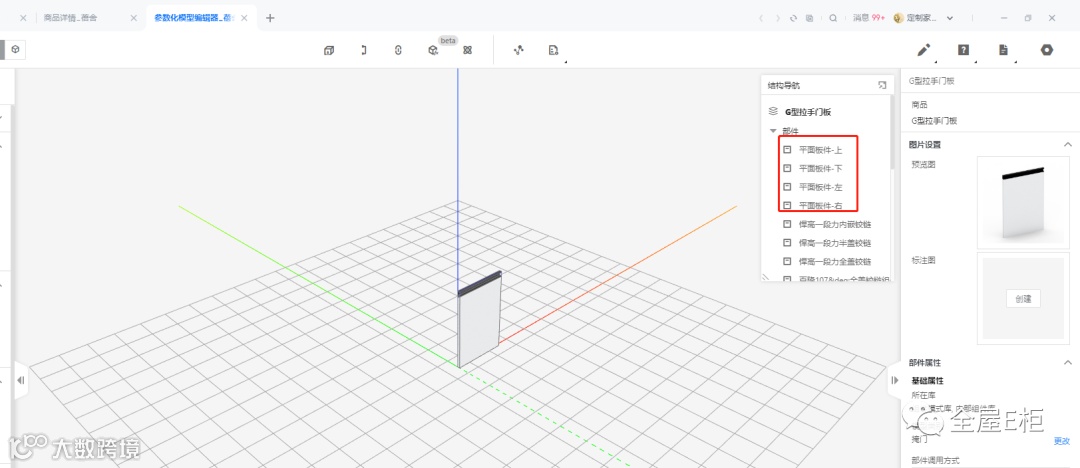The image size is (1080, 468).
Task: Click the 更改 link
Action: 1061,441
